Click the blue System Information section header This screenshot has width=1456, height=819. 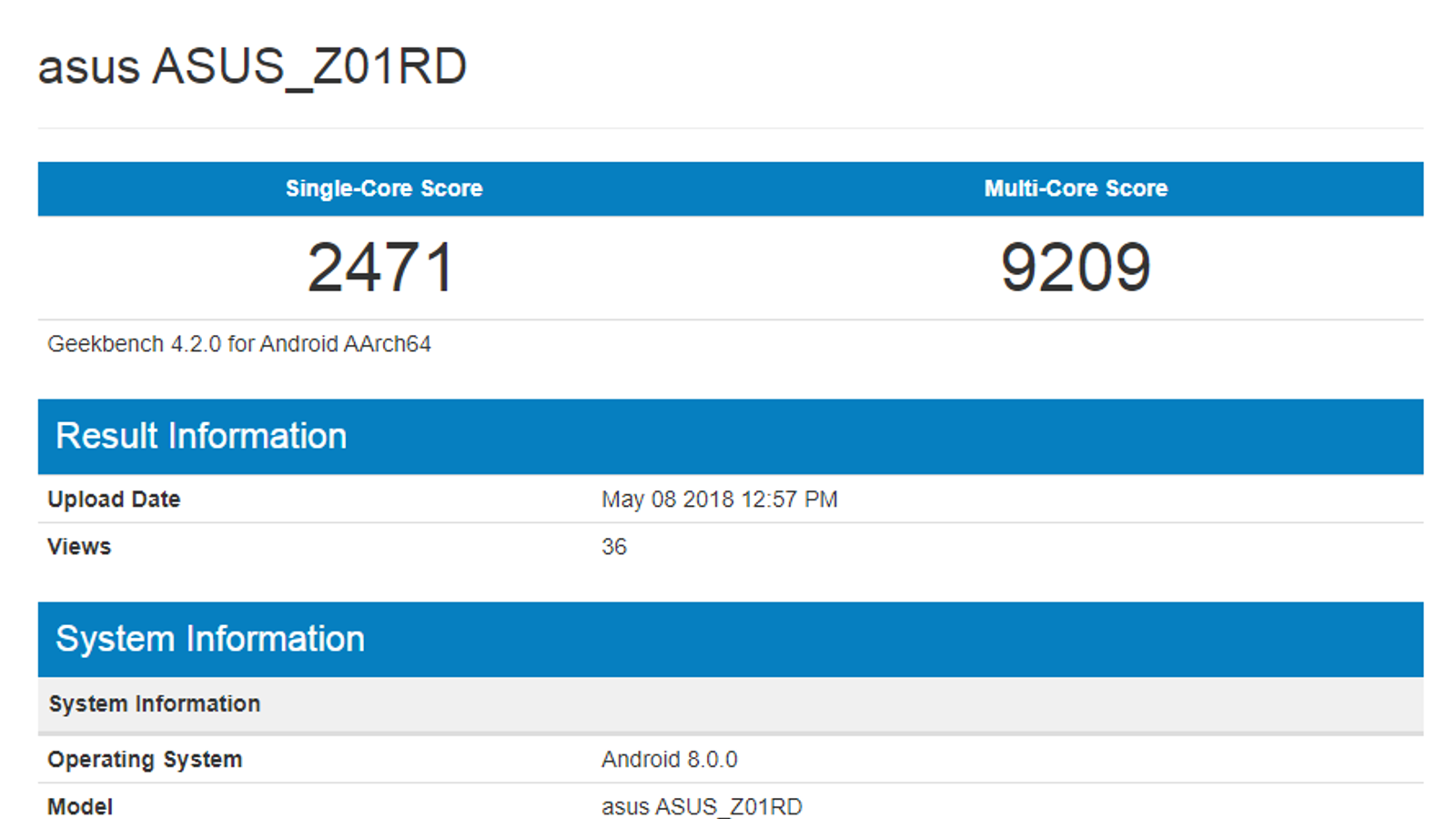tap(731, 640)
